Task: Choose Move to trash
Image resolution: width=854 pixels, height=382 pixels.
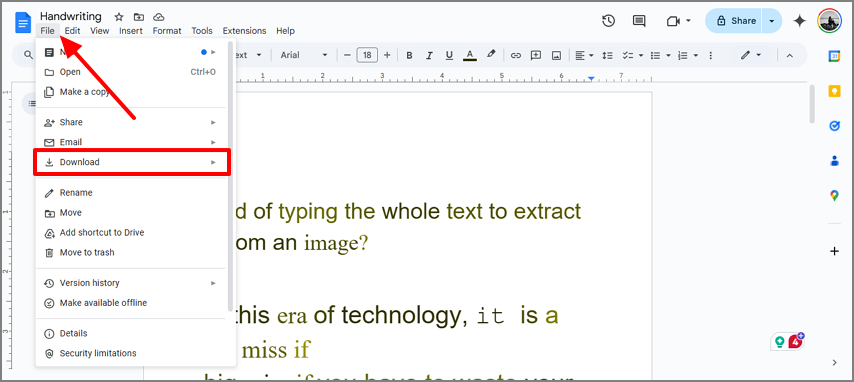Action: [x=131, y=252]
